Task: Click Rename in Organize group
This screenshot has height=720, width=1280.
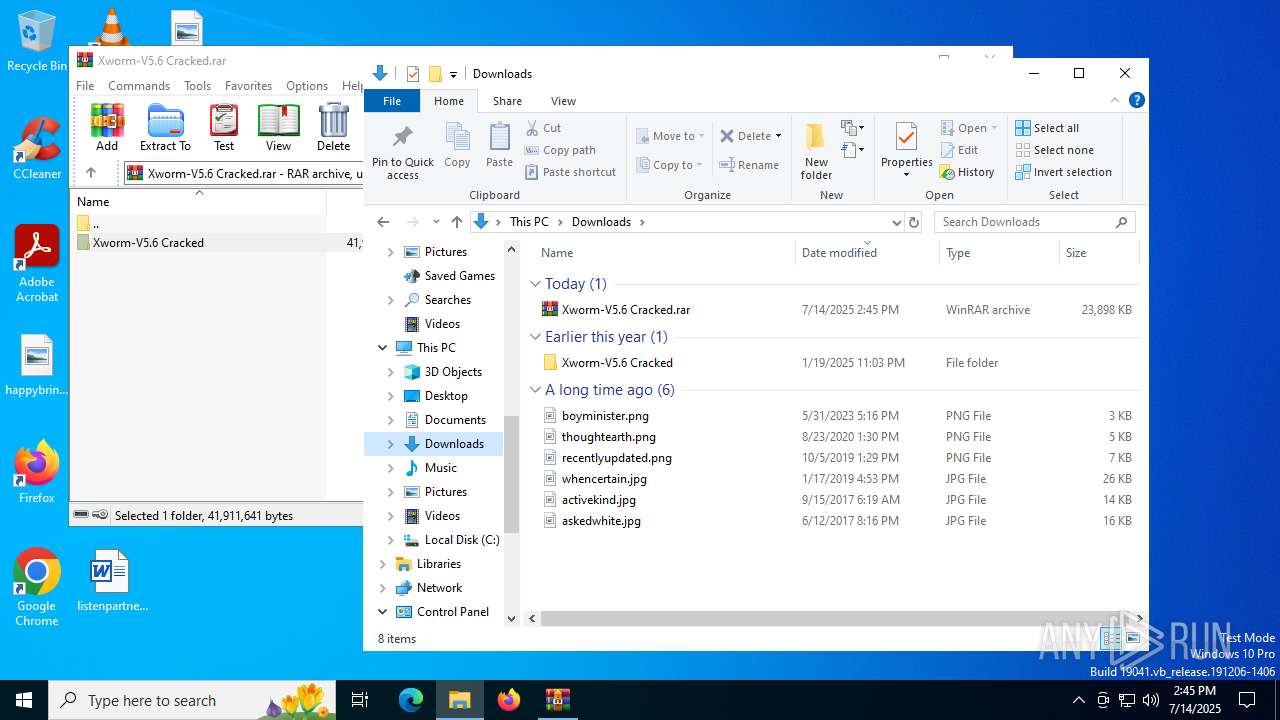Action: 749,165
